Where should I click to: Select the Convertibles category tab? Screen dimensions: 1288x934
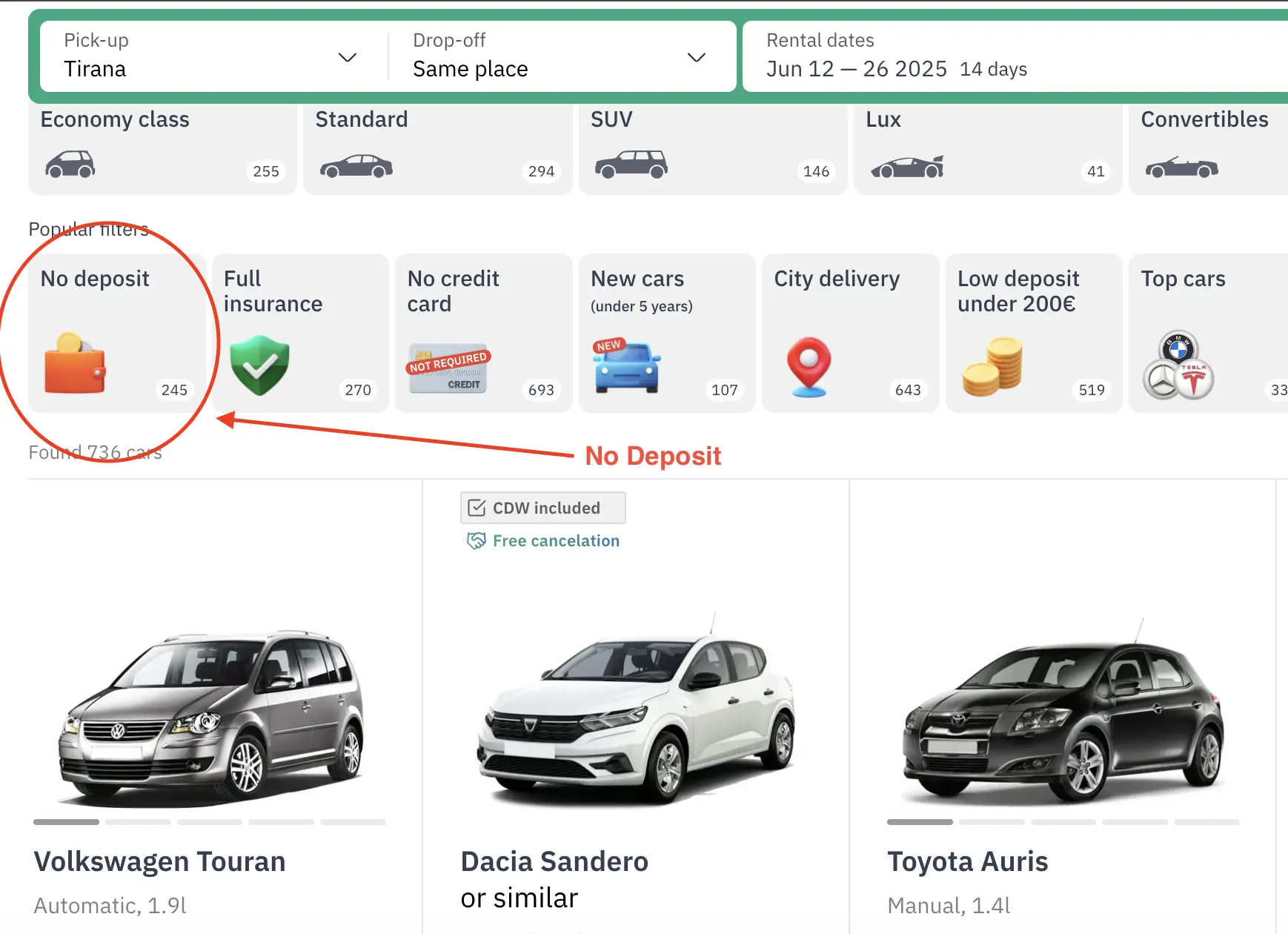pos(1209,149)
